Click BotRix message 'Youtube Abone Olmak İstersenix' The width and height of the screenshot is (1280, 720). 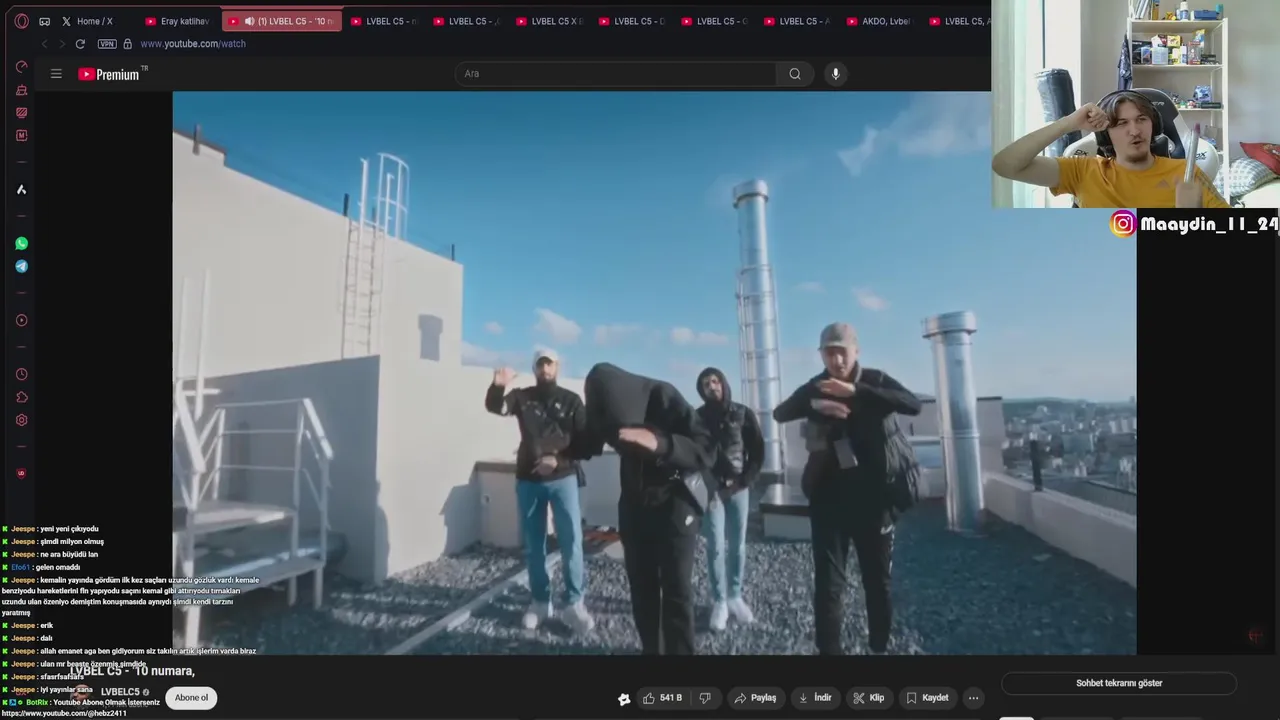coord(106,703)
